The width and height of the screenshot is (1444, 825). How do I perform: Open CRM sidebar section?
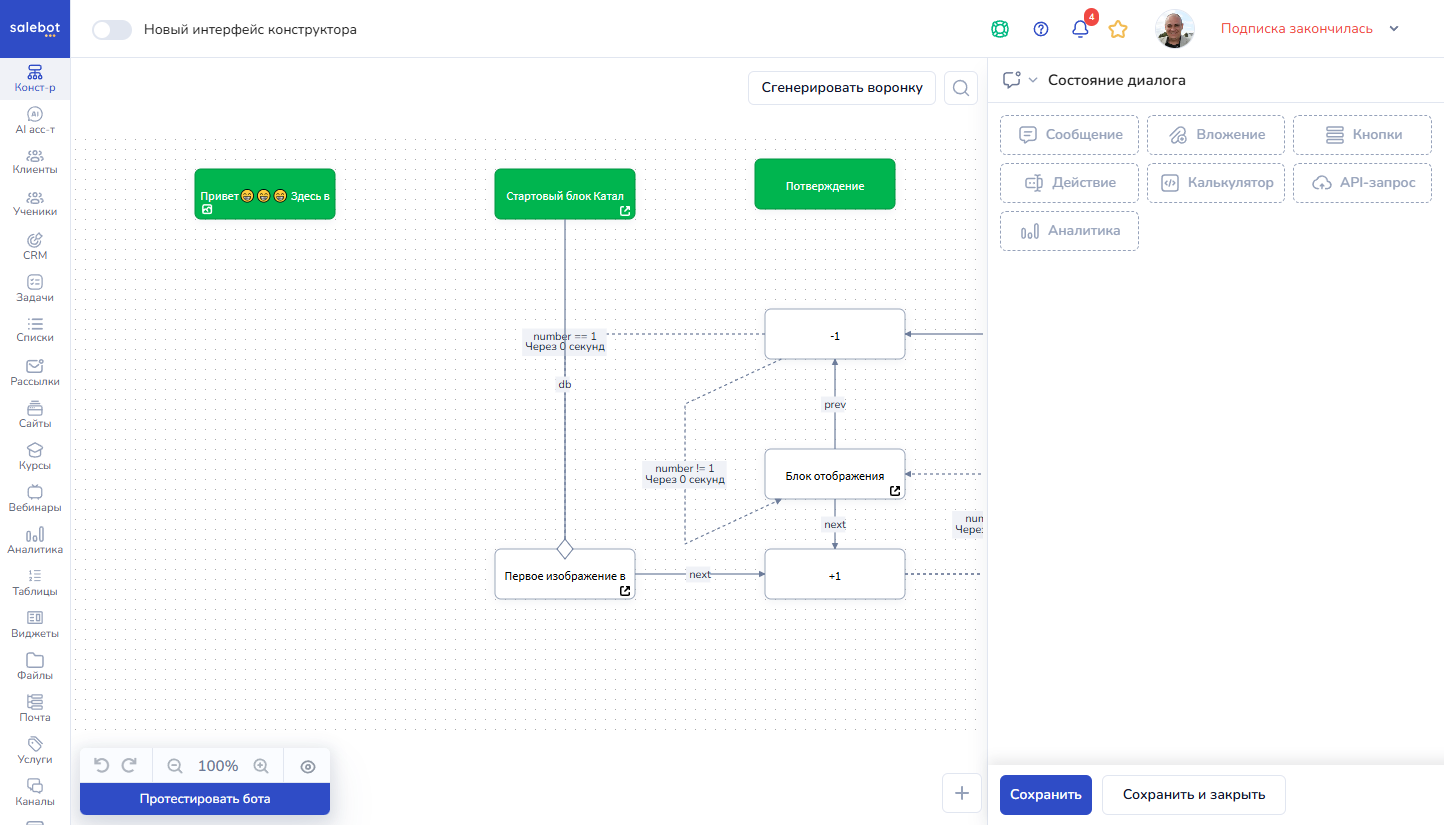point(35,247)
